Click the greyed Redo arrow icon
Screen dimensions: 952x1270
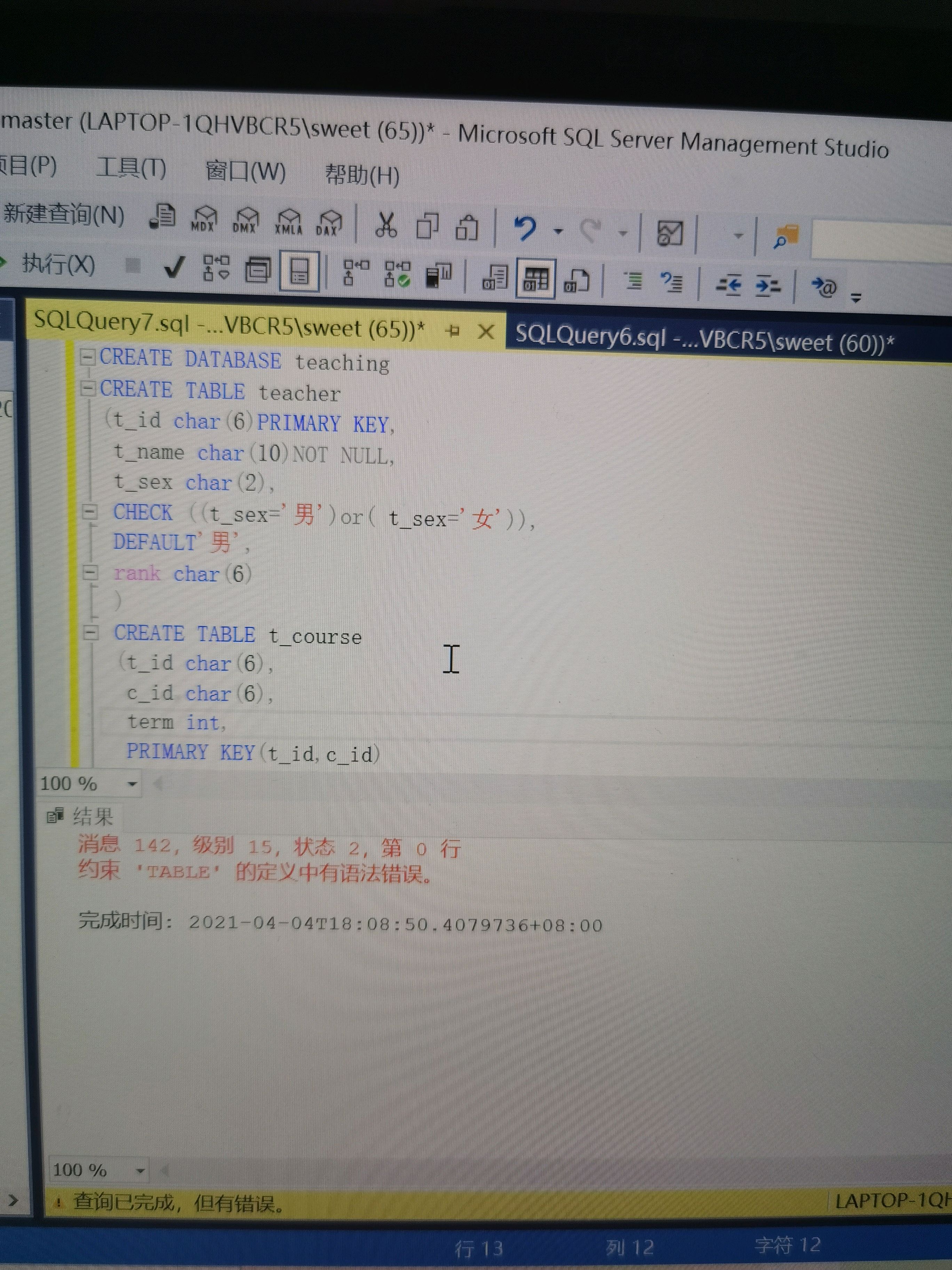coord(591,231)
